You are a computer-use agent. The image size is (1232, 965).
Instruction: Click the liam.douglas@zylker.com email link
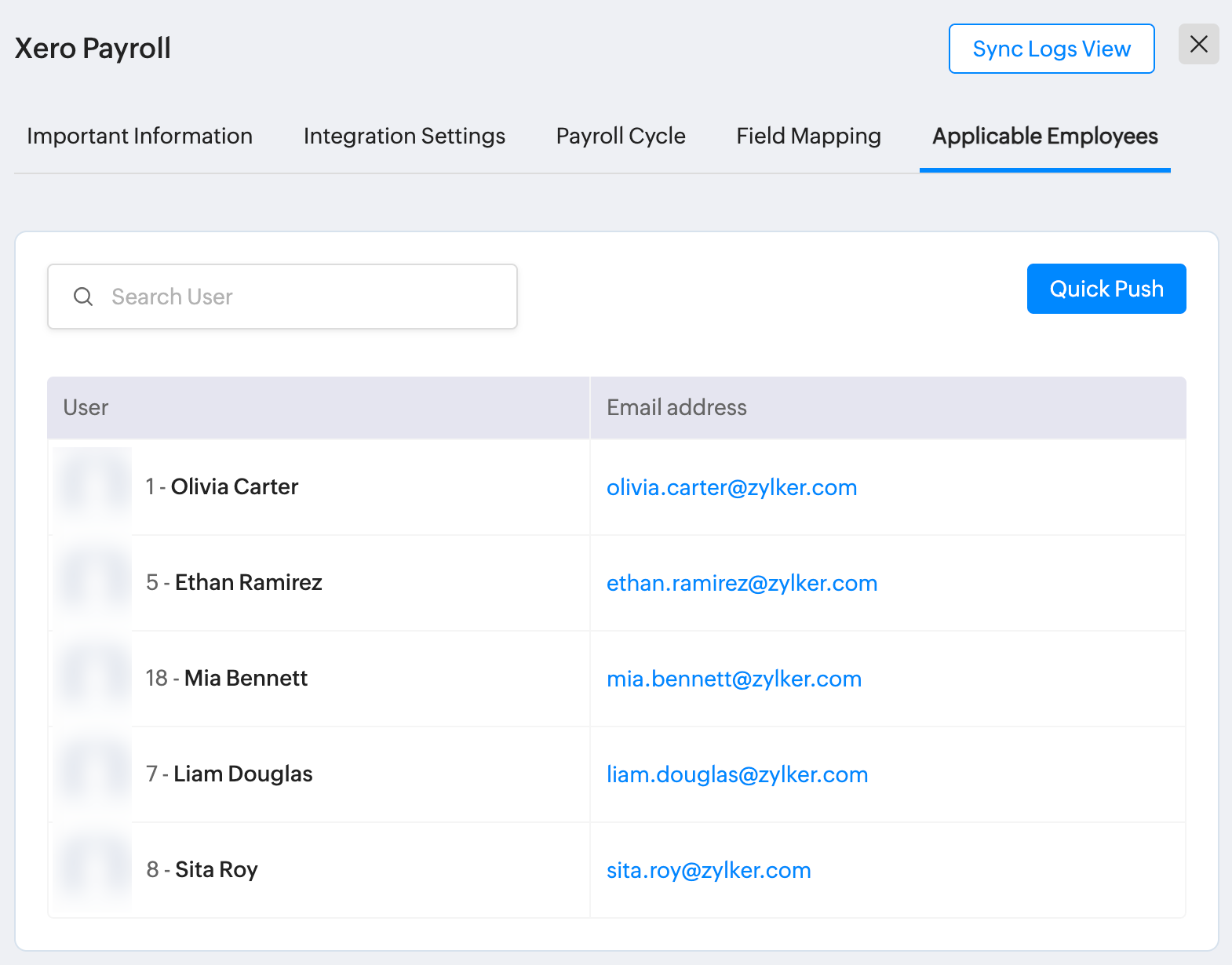click(x=737, y=774)
